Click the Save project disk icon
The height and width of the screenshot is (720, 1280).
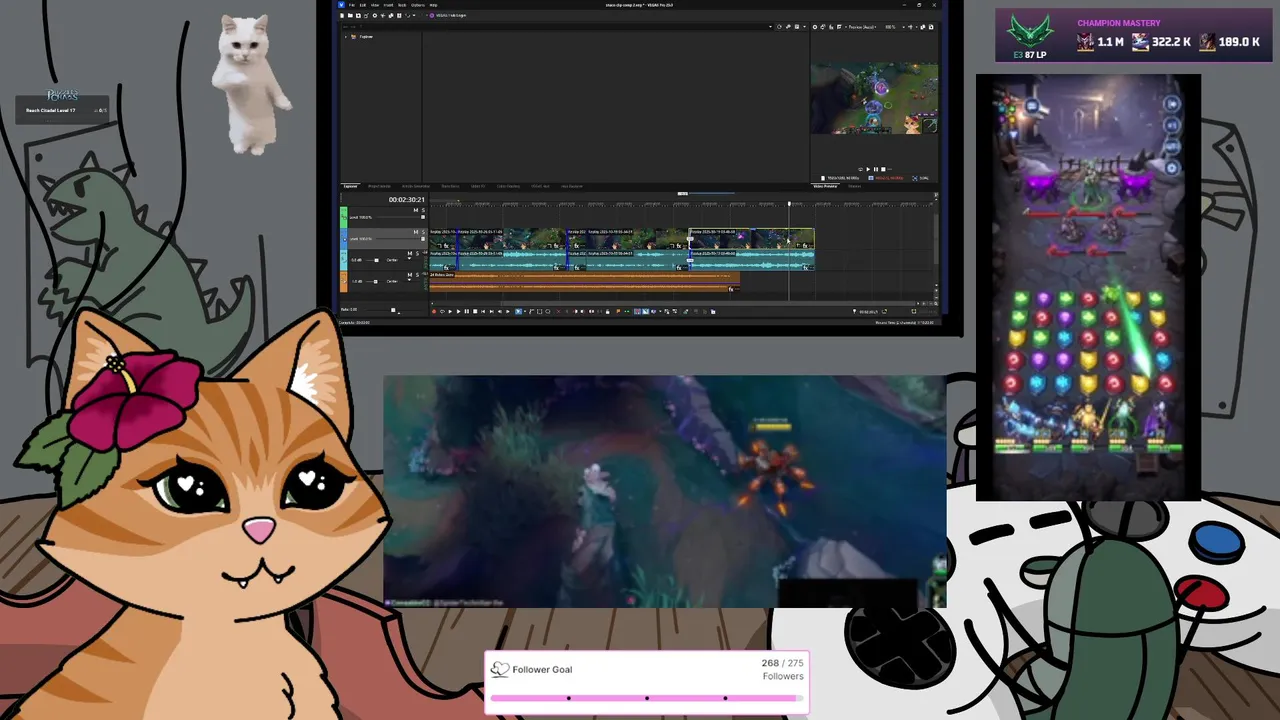pos(358,15)
